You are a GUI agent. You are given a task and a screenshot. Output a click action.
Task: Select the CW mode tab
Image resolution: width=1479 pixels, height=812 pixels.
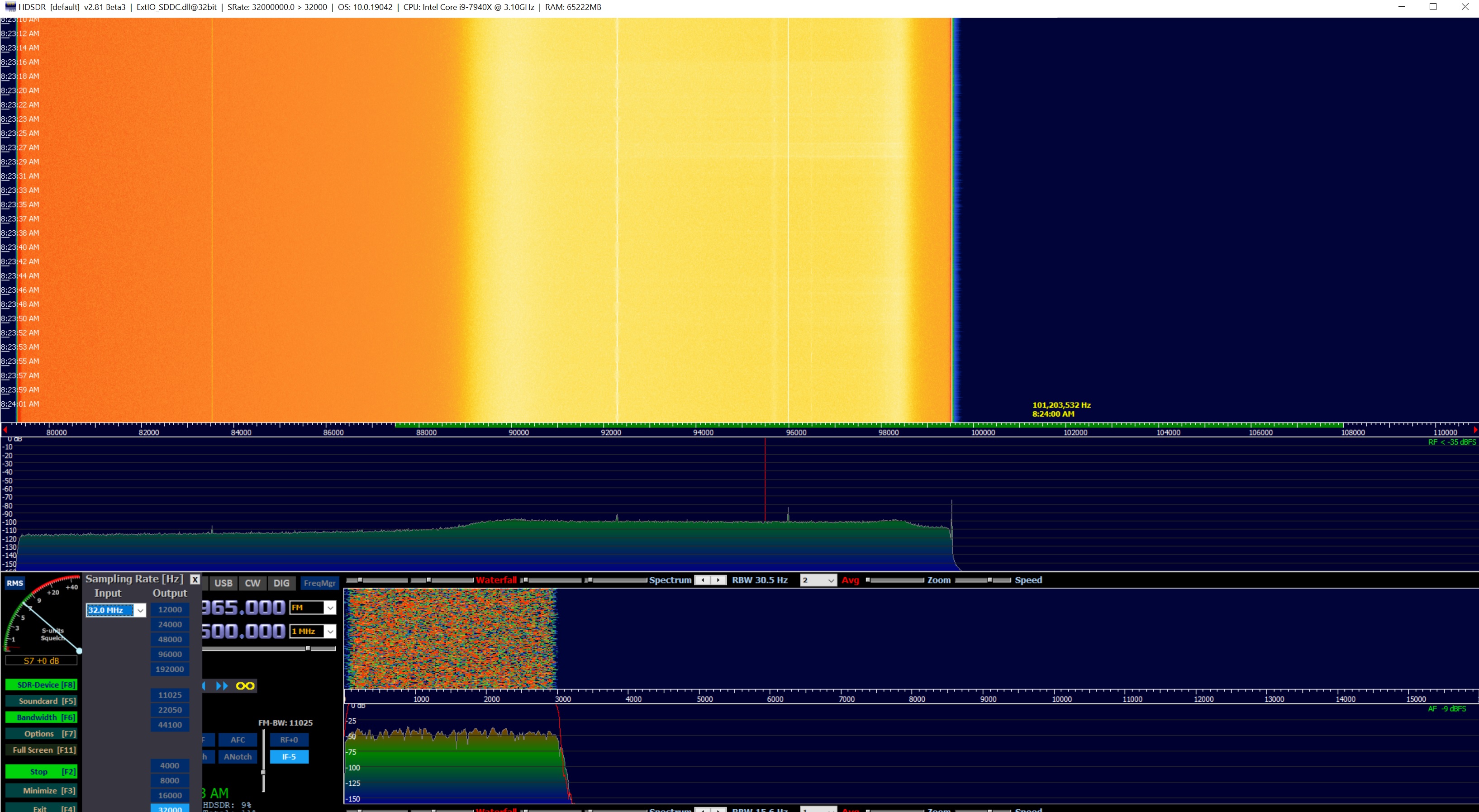coord(252,583)
